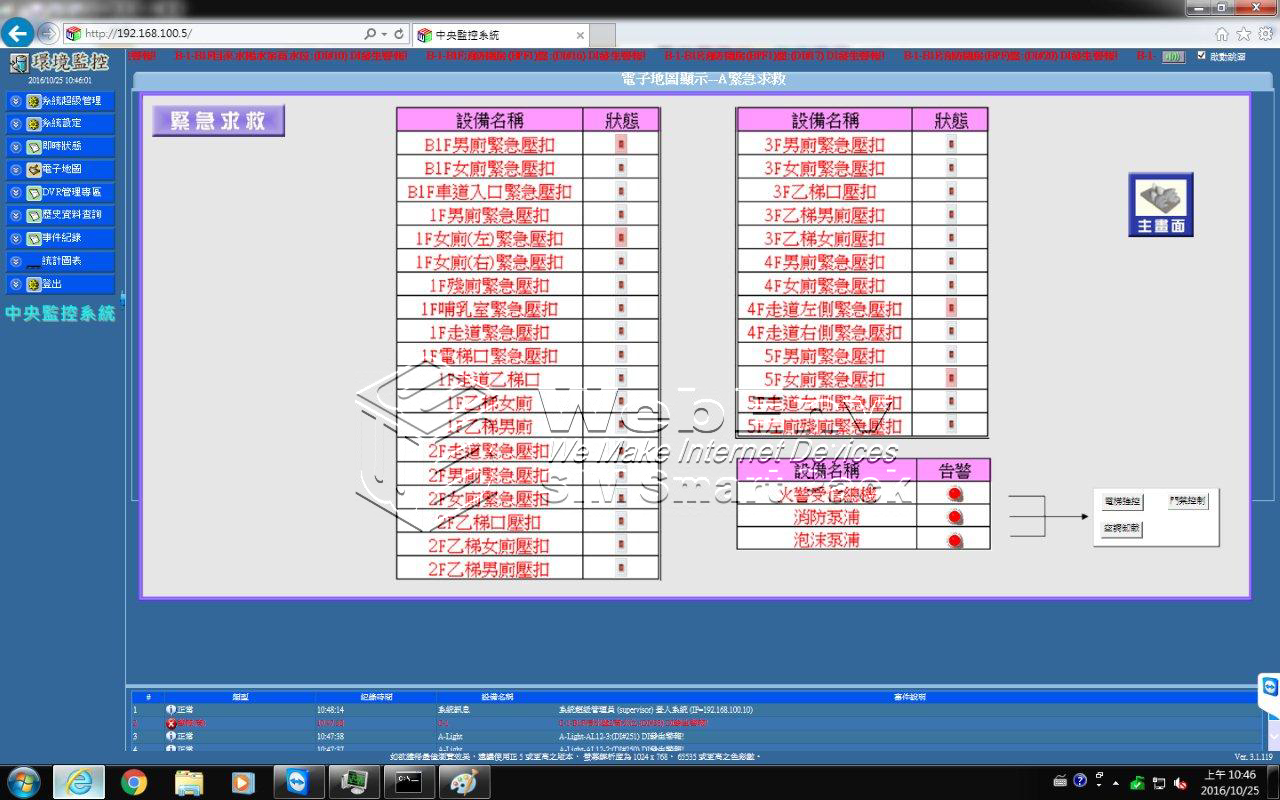Viewport: 1280px width, 800px height.
Task: Click the 主畫面 home icon button
Action: pyautogui.click(x=1161, y=204)
